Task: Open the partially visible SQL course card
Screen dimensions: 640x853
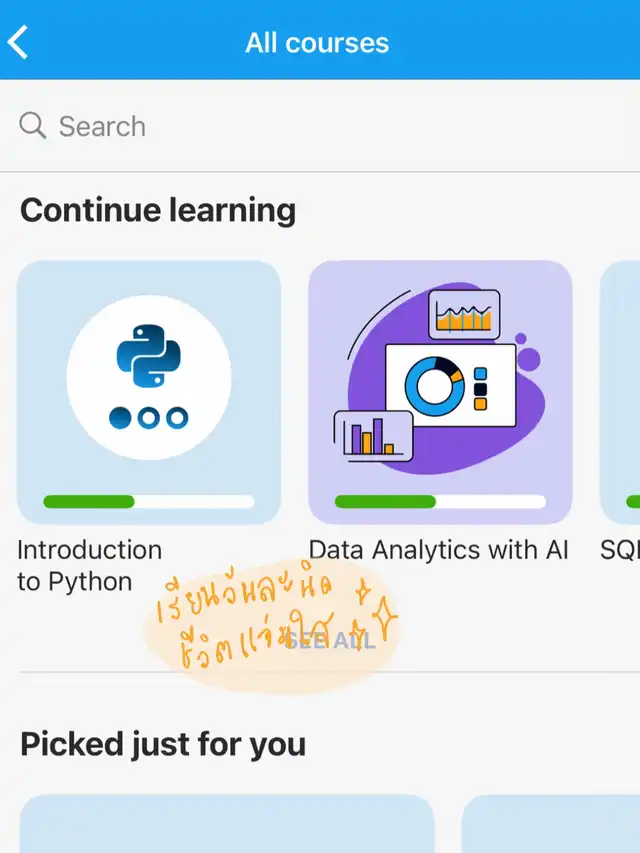Action: pyautogui.click(x=620, y=392)
